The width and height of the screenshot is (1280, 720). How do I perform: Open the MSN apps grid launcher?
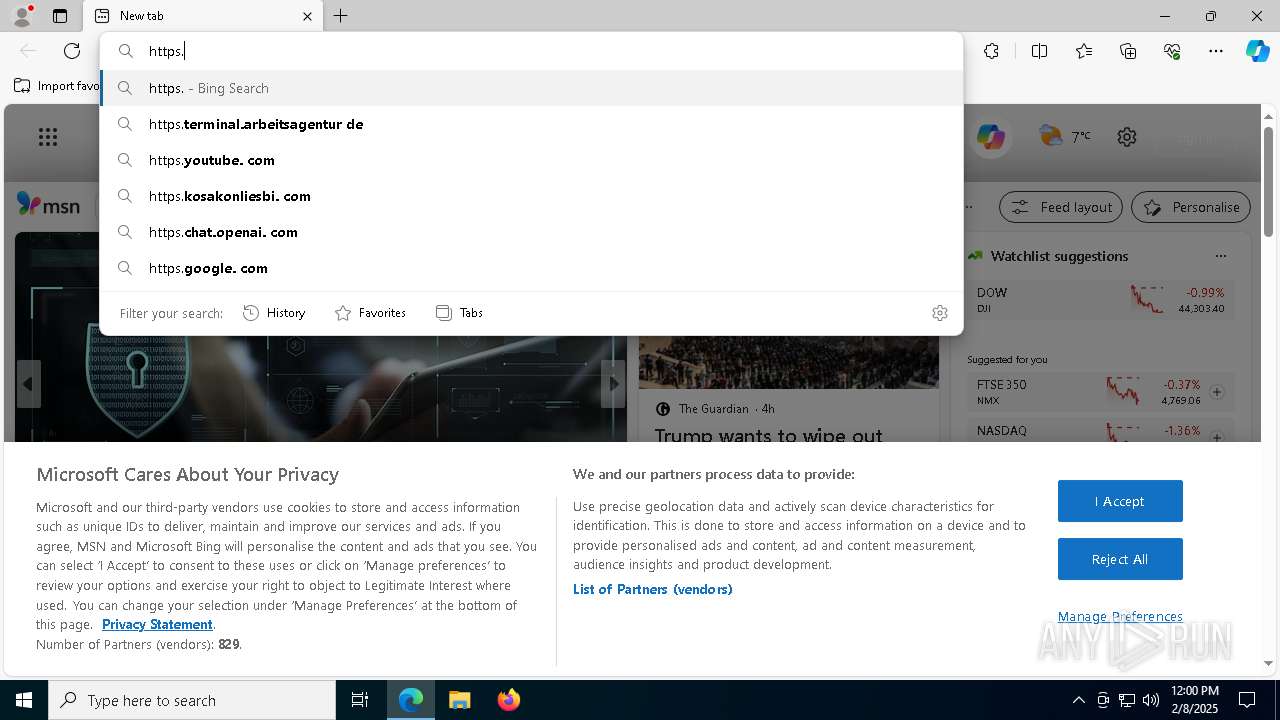(x=48, y=138)
